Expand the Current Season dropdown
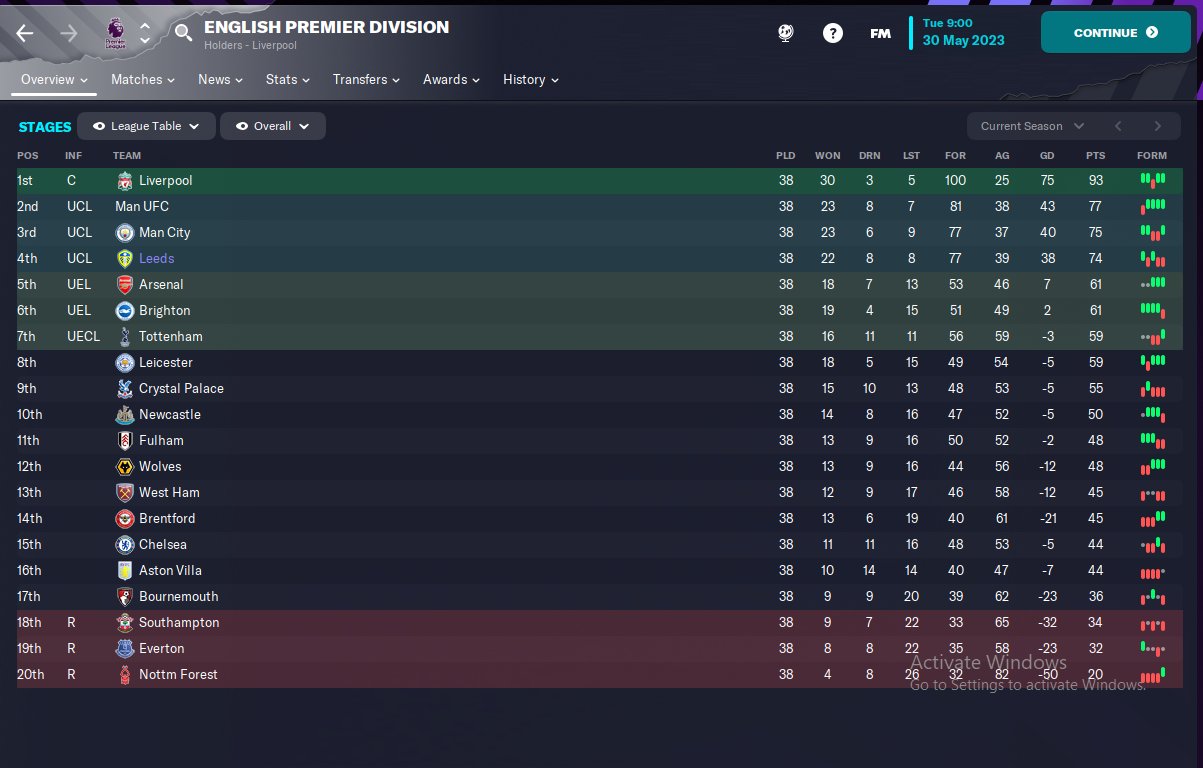This screenshot has width=1203, height=768. click(1031, 126)
